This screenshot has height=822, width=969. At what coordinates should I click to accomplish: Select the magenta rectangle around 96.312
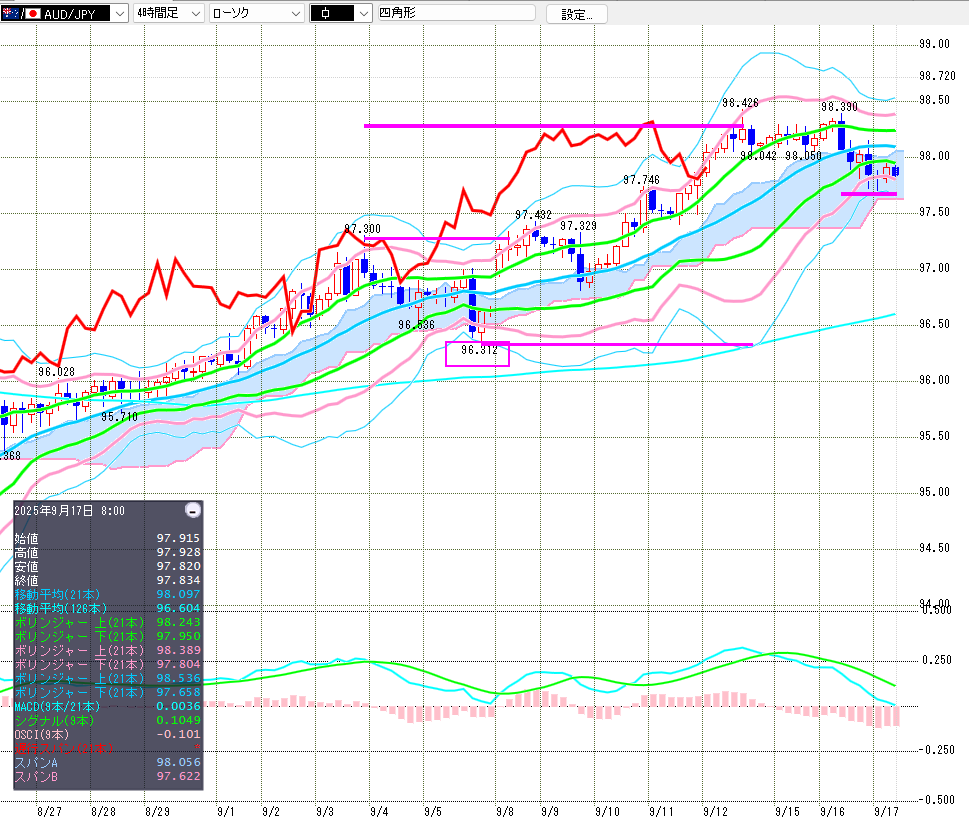pyautogui.click(x=477, y=353)
